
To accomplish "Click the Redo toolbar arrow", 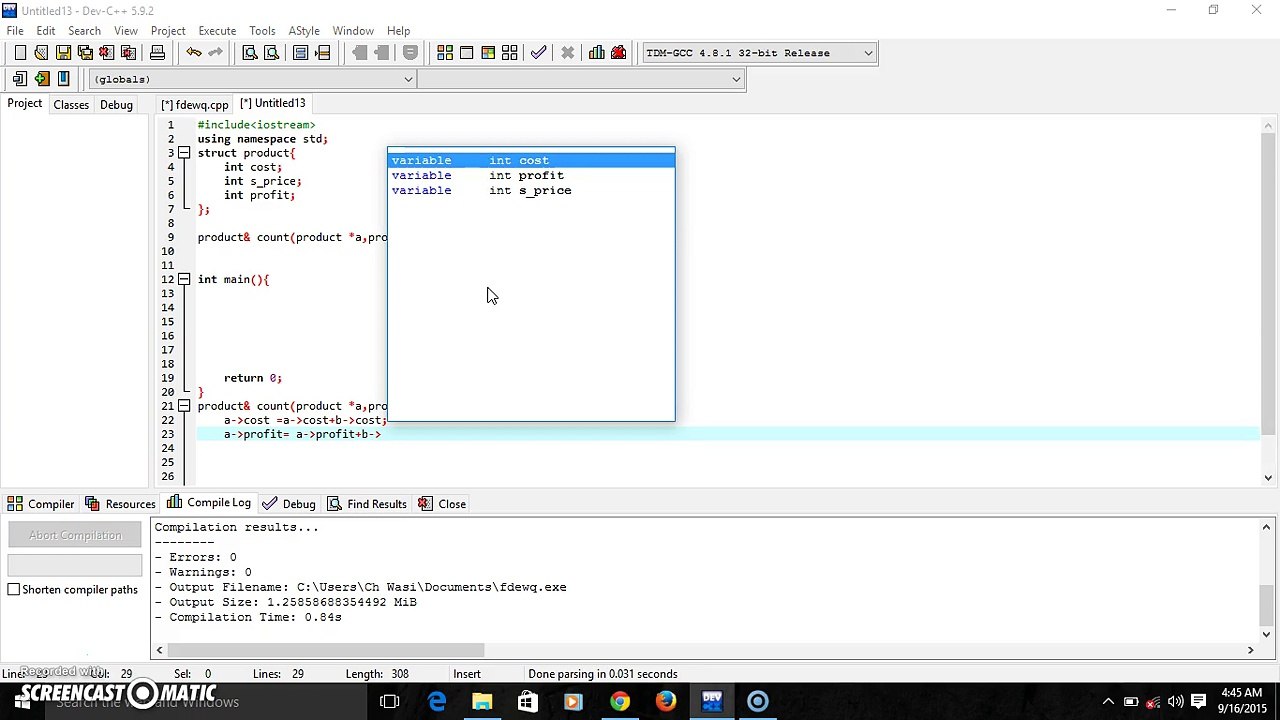I will tap(215, 53).
